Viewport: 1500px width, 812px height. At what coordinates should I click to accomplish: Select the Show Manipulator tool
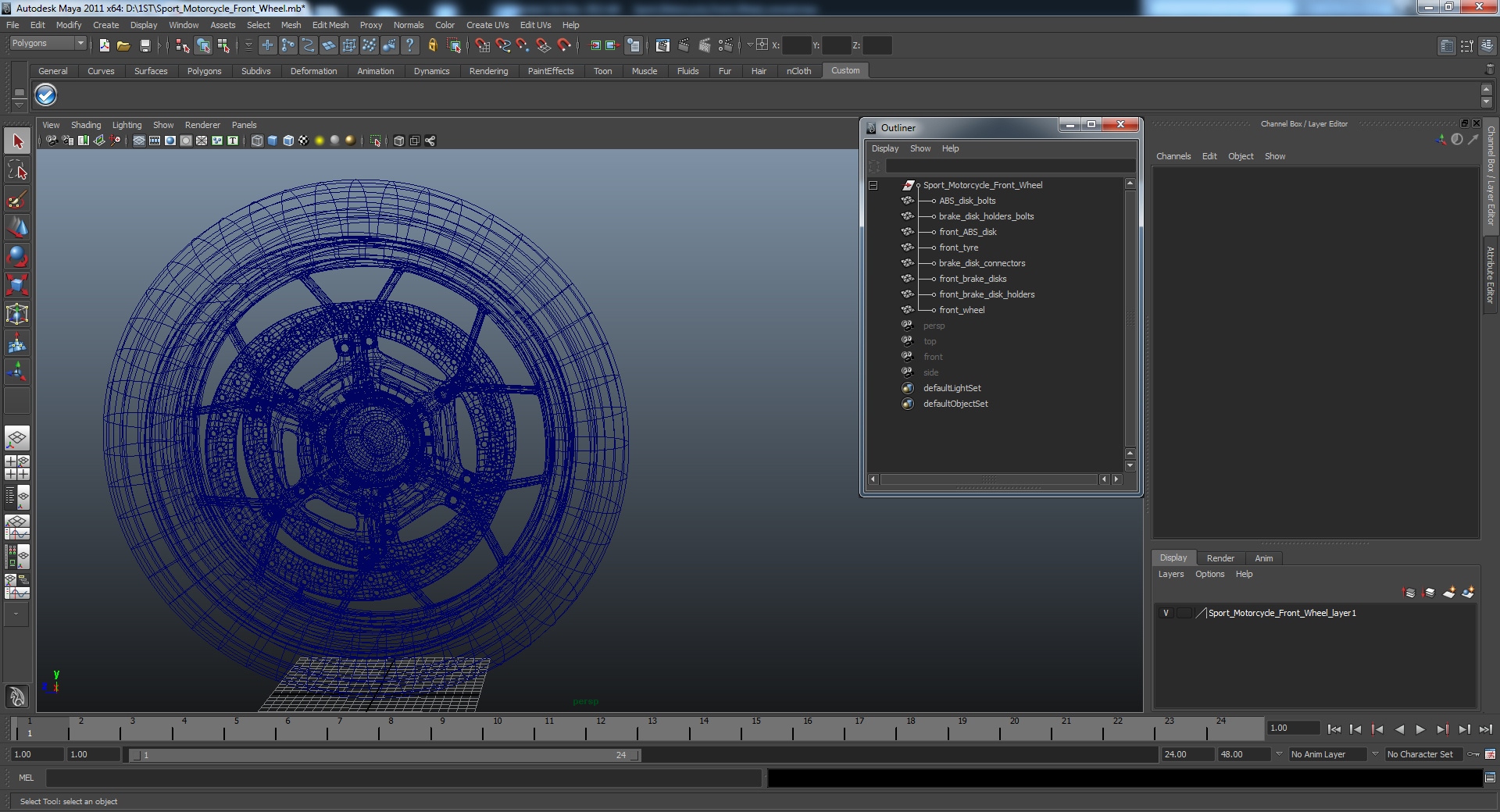[17, 372]
